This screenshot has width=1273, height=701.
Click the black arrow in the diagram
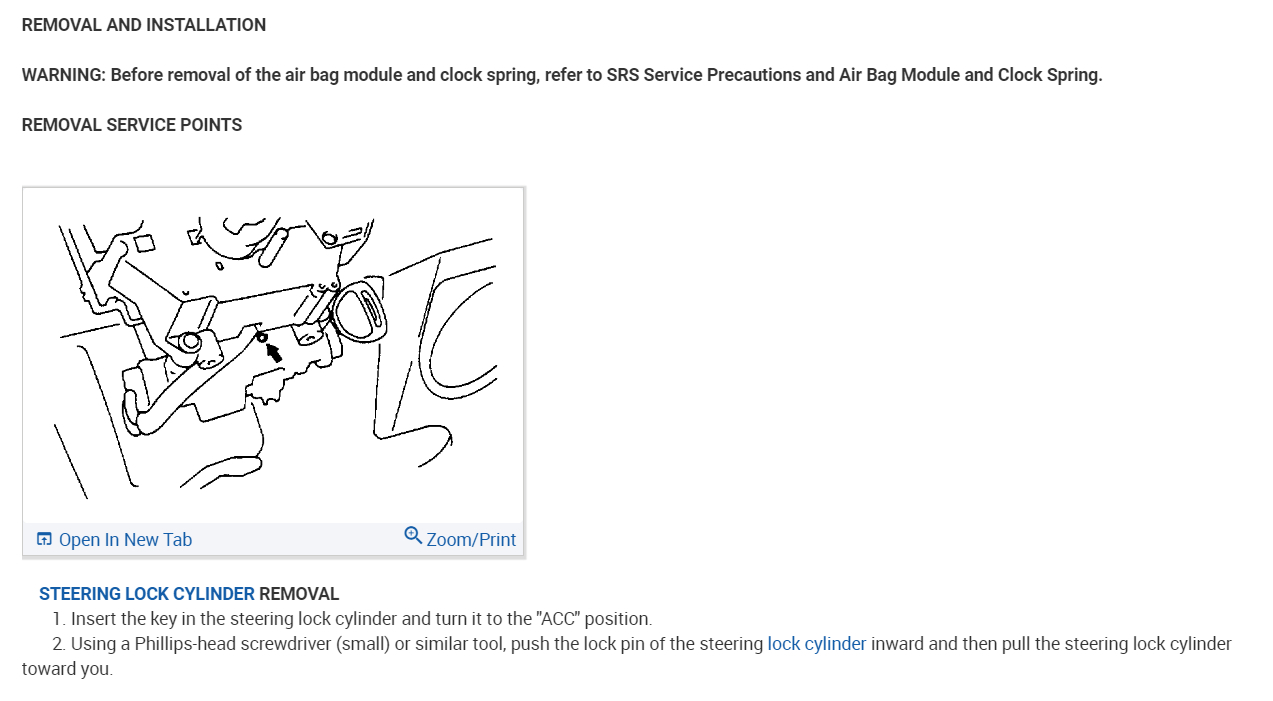[x=274, y=351]
